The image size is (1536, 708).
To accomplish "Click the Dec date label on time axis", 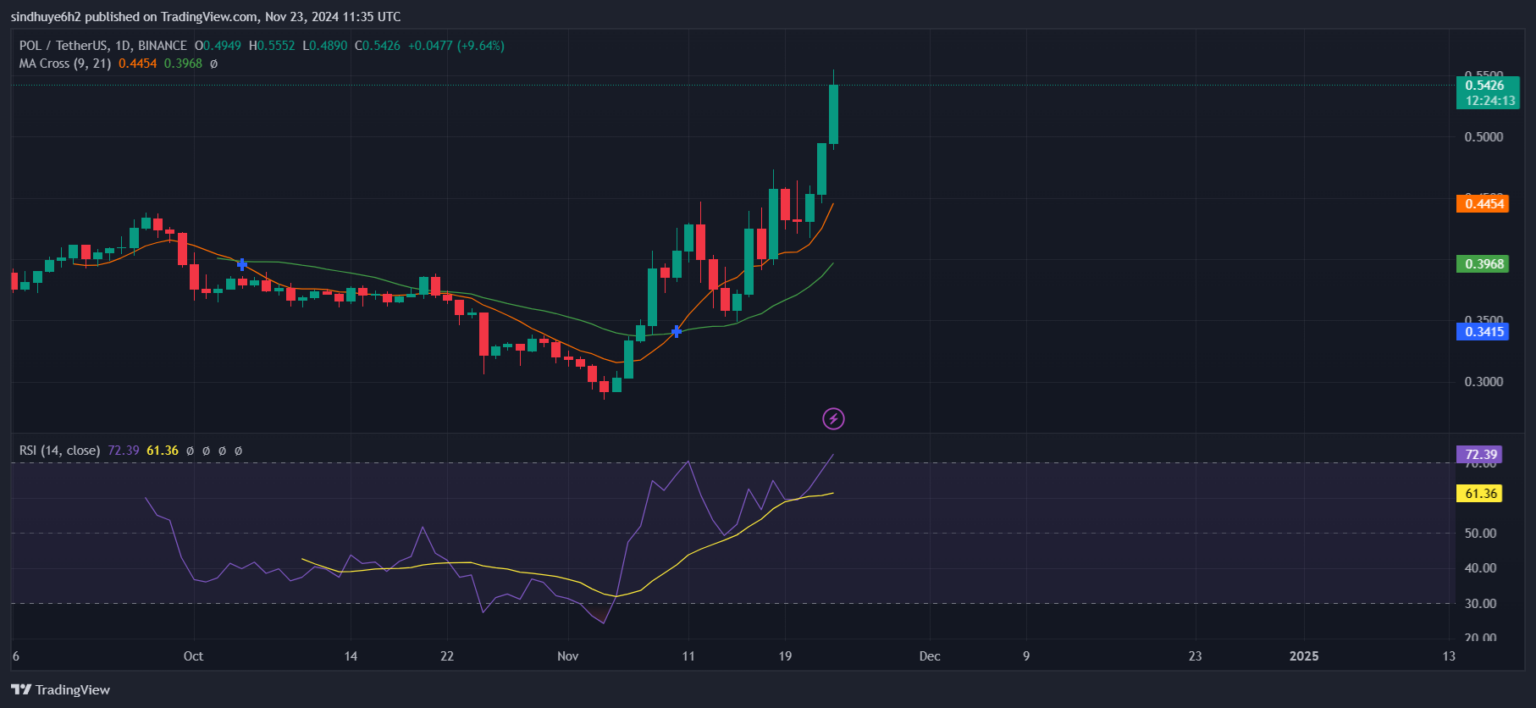I will 929,656.
